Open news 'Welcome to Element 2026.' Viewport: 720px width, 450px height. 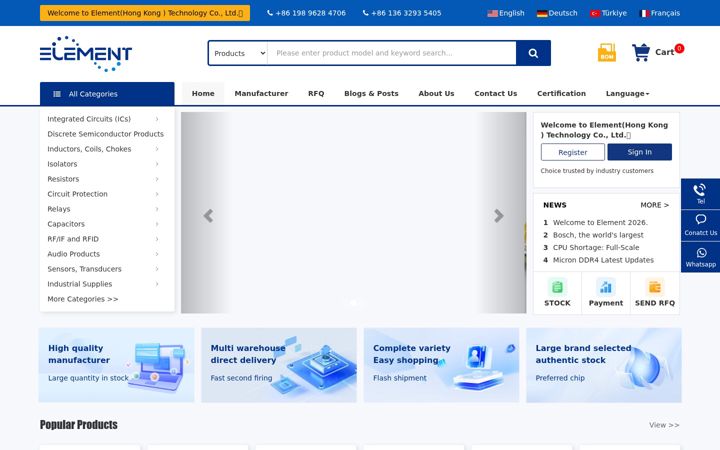pyautogui.click(x=600, y=223)
